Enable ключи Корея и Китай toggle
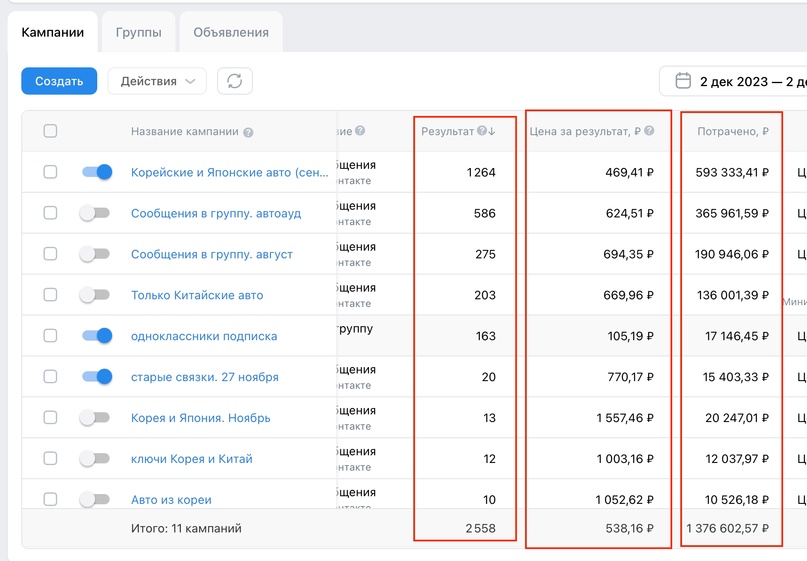The width and height of the screenshot is (807, 561). [x=95, y=458]
